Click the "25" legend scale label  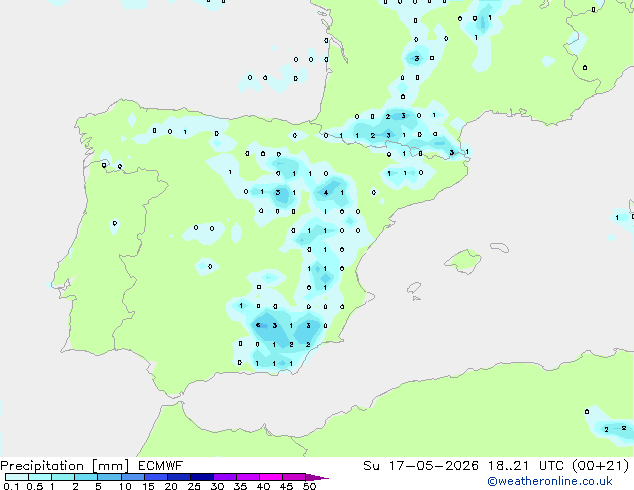click(194, 486)
